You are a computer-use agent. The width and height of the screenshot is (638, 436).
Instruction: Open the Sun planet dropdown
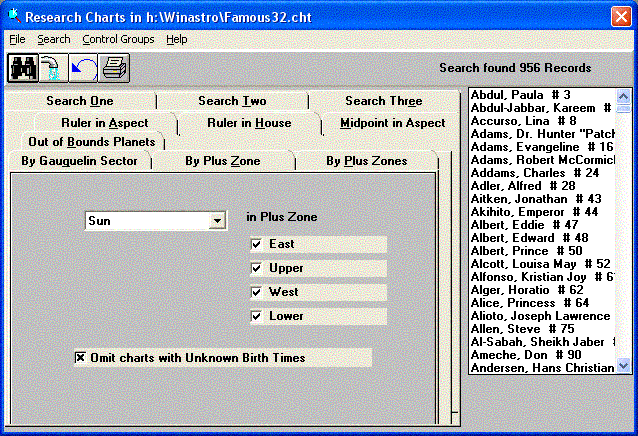pos(216,221)
